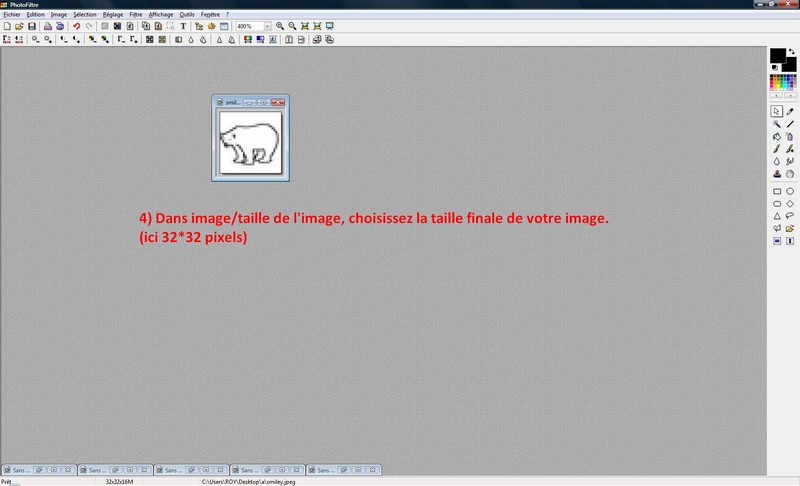Pick a color from the palette grid
800x486 pixels.
(x=783, y=83)
